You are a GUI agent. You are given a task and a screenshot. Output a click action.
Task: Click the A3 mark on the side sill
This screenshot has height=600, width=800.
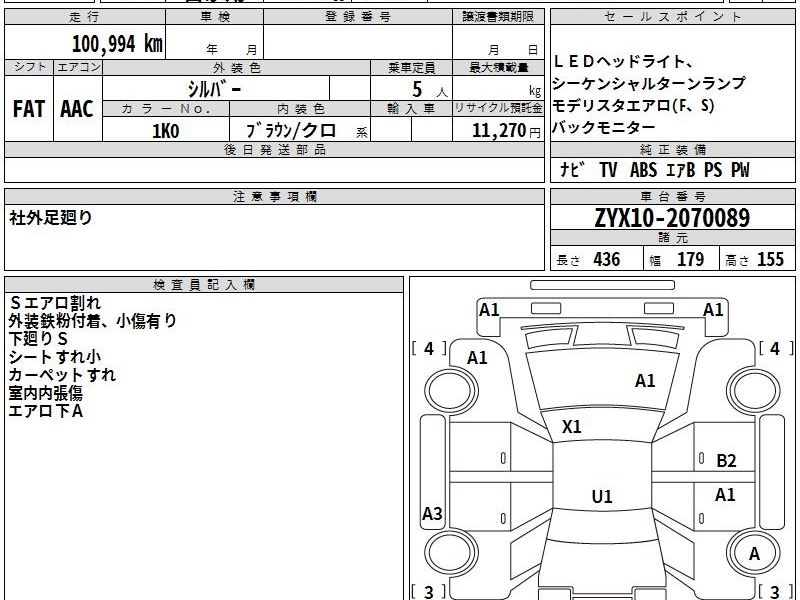[x=432, y=514]
